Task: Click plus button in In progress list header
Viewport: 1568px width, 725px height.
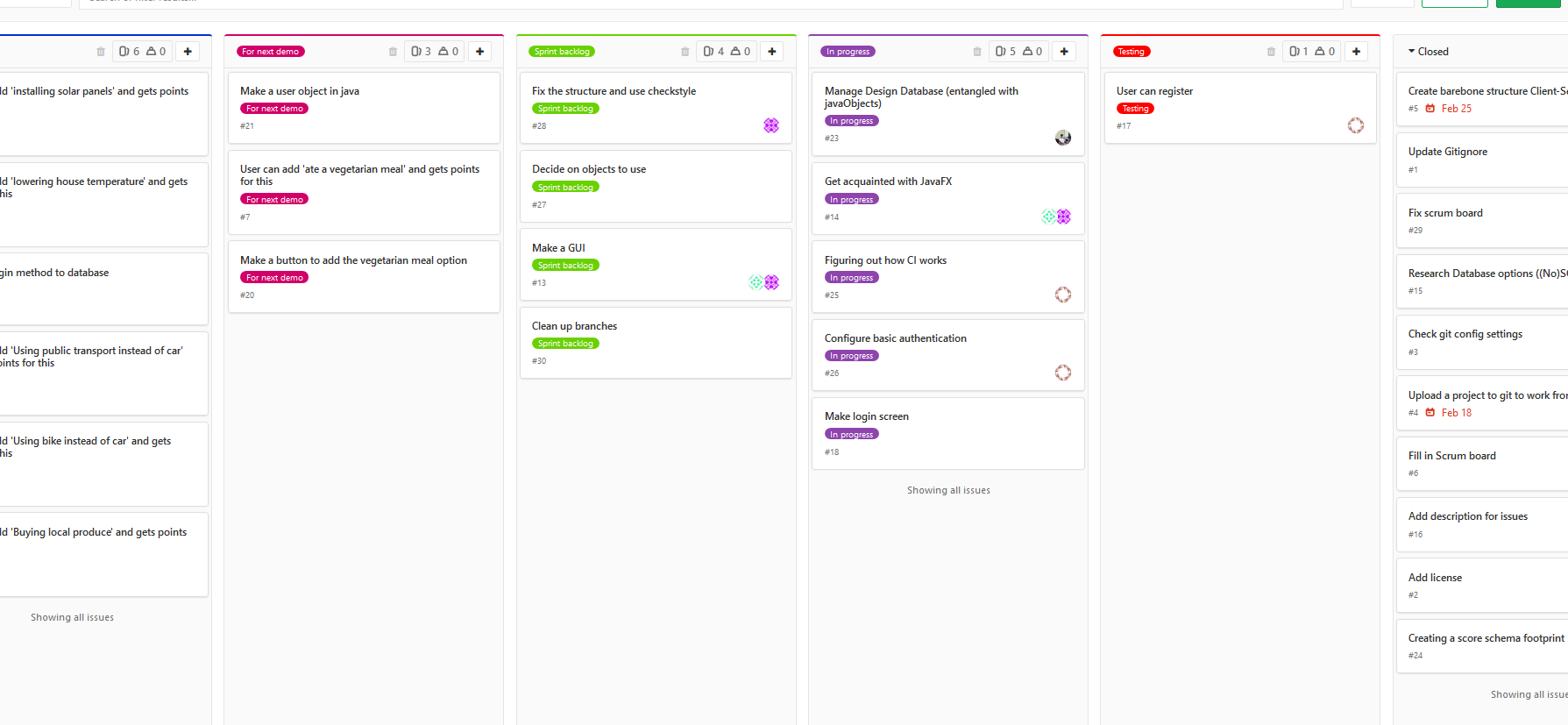Action: [x=1063, y=52]
